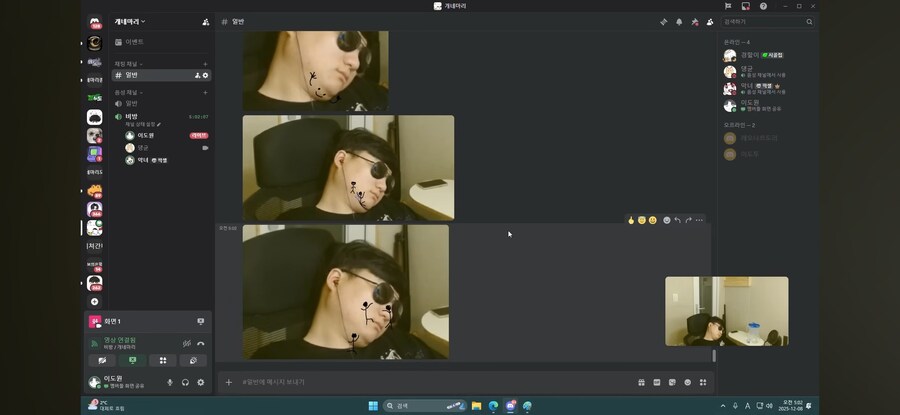Click the Windows taskbar search box

pyautogui.click(x=424, y=406)
